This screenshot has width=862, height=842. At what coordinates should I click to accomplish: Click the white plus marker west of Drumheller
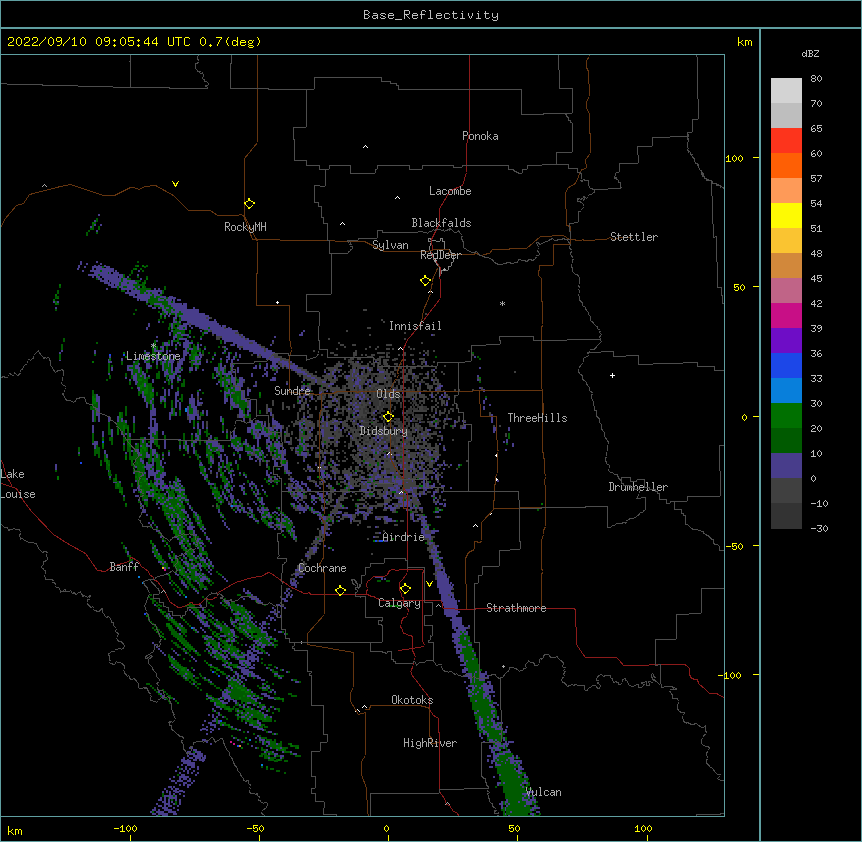coord(612,375)
